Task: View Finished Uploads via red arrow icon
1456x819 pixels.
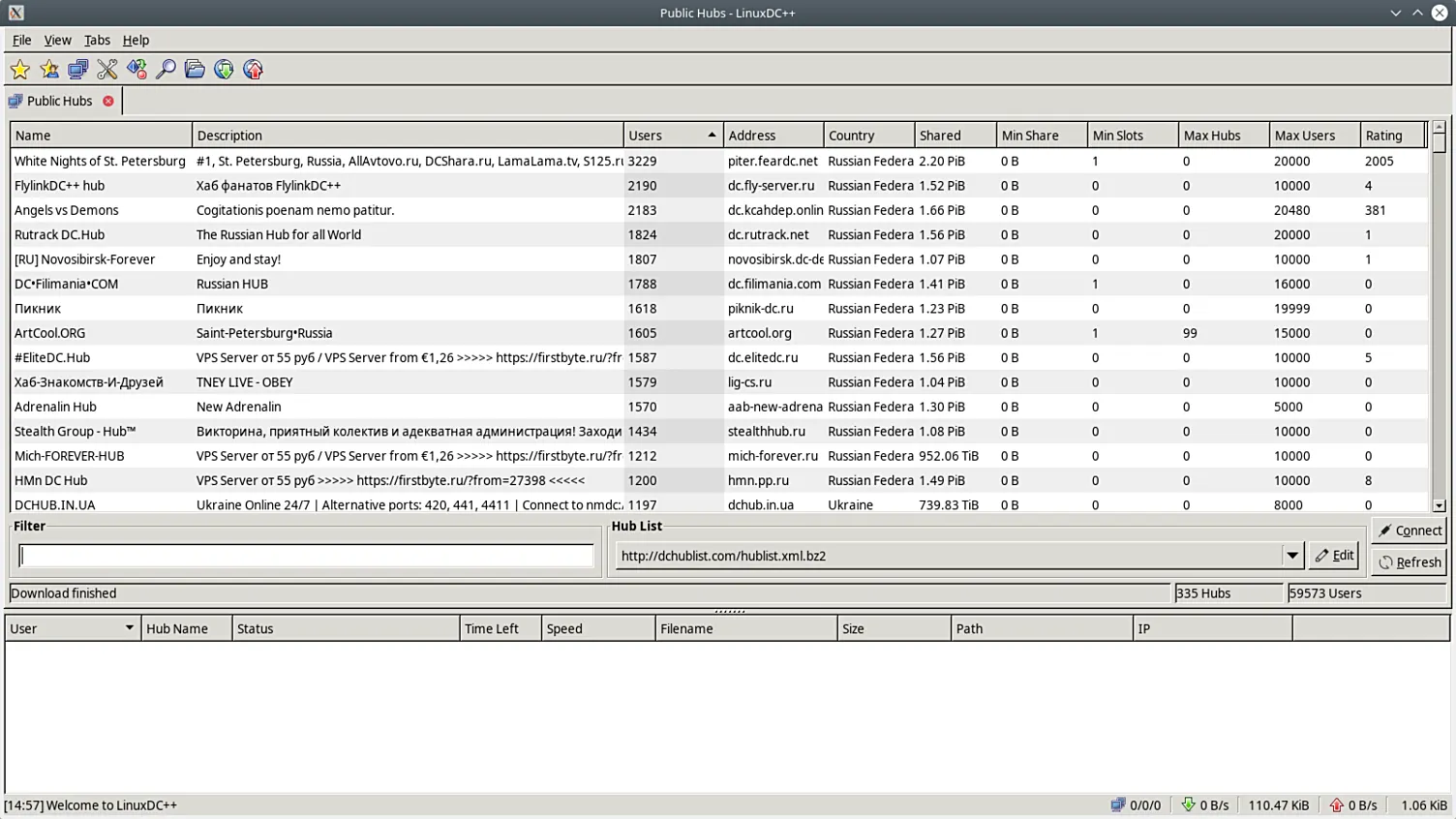Action: pyautogui.click(x=253, y=69)
